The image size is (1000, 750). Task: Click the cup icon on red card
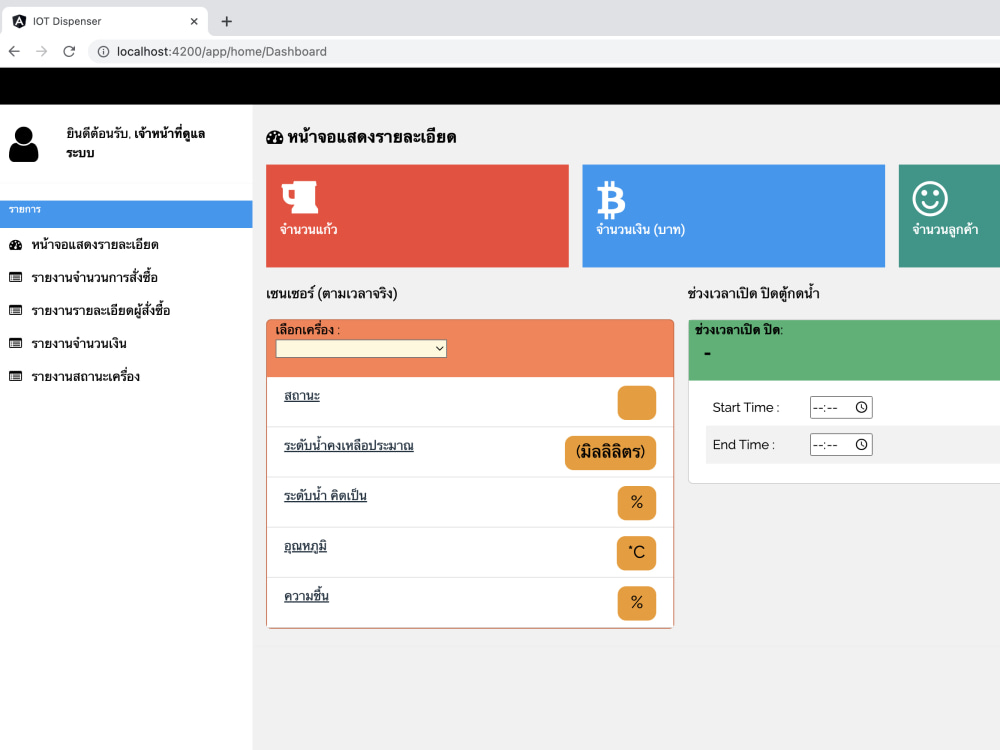click(x=300, y=197)
